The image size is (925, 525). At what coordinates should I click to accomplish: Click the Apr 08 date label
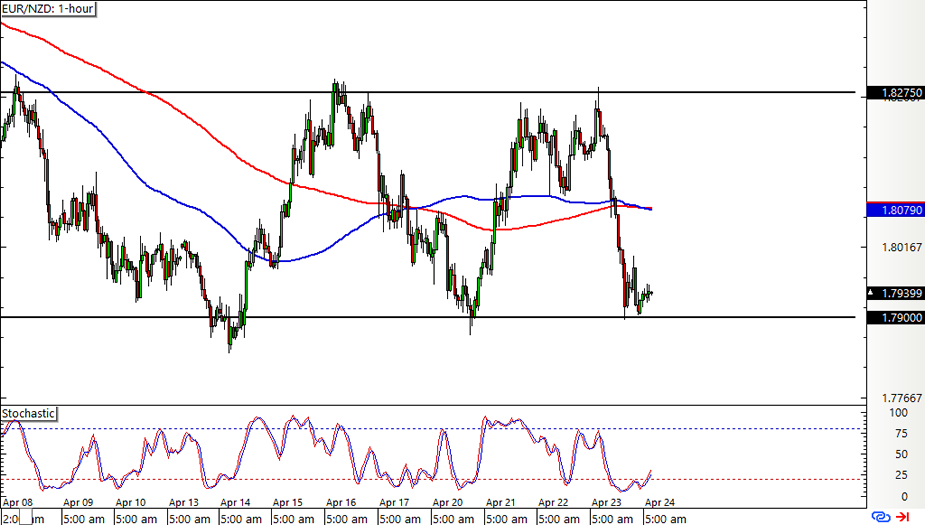pyautogui.click(x=18, y=503)
